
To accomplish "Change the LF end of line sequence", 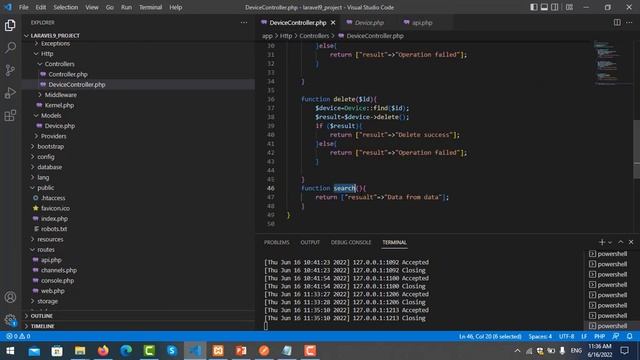I will [584, 336].
